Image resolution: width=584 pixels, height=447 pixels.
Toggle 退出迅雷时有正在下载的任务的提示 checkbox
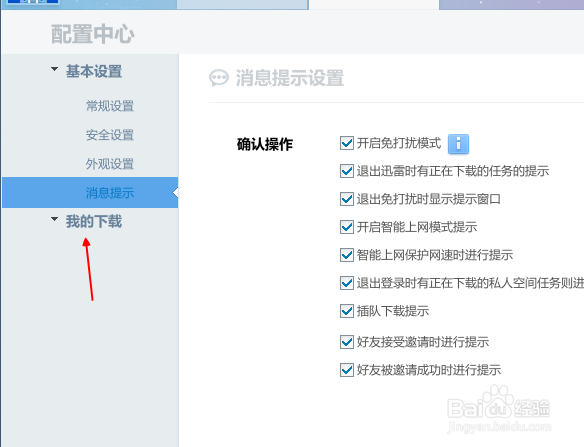click(347, 171)
